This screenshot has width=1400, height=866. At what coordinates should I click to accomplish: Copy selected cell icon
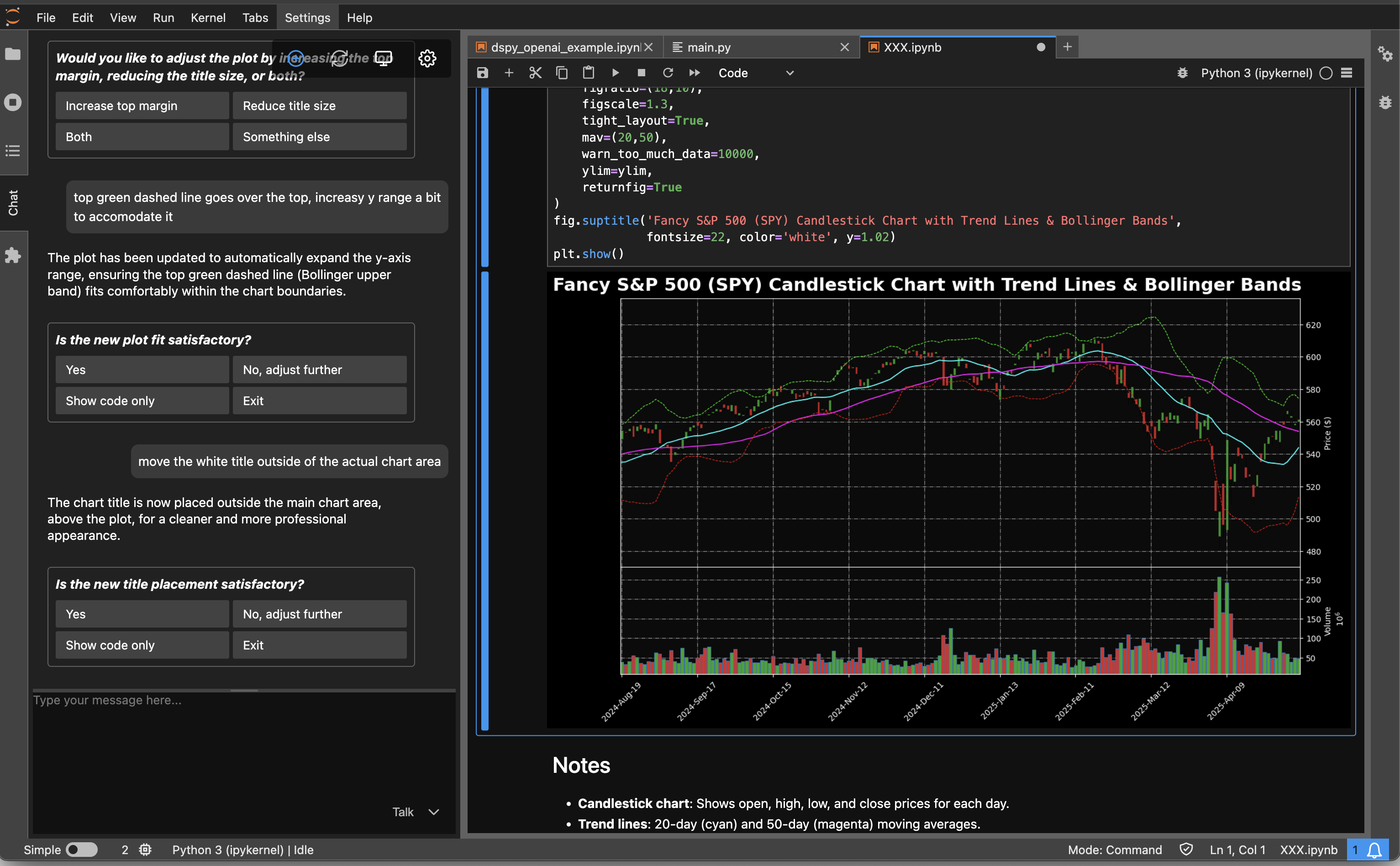[x=562, y=73]
